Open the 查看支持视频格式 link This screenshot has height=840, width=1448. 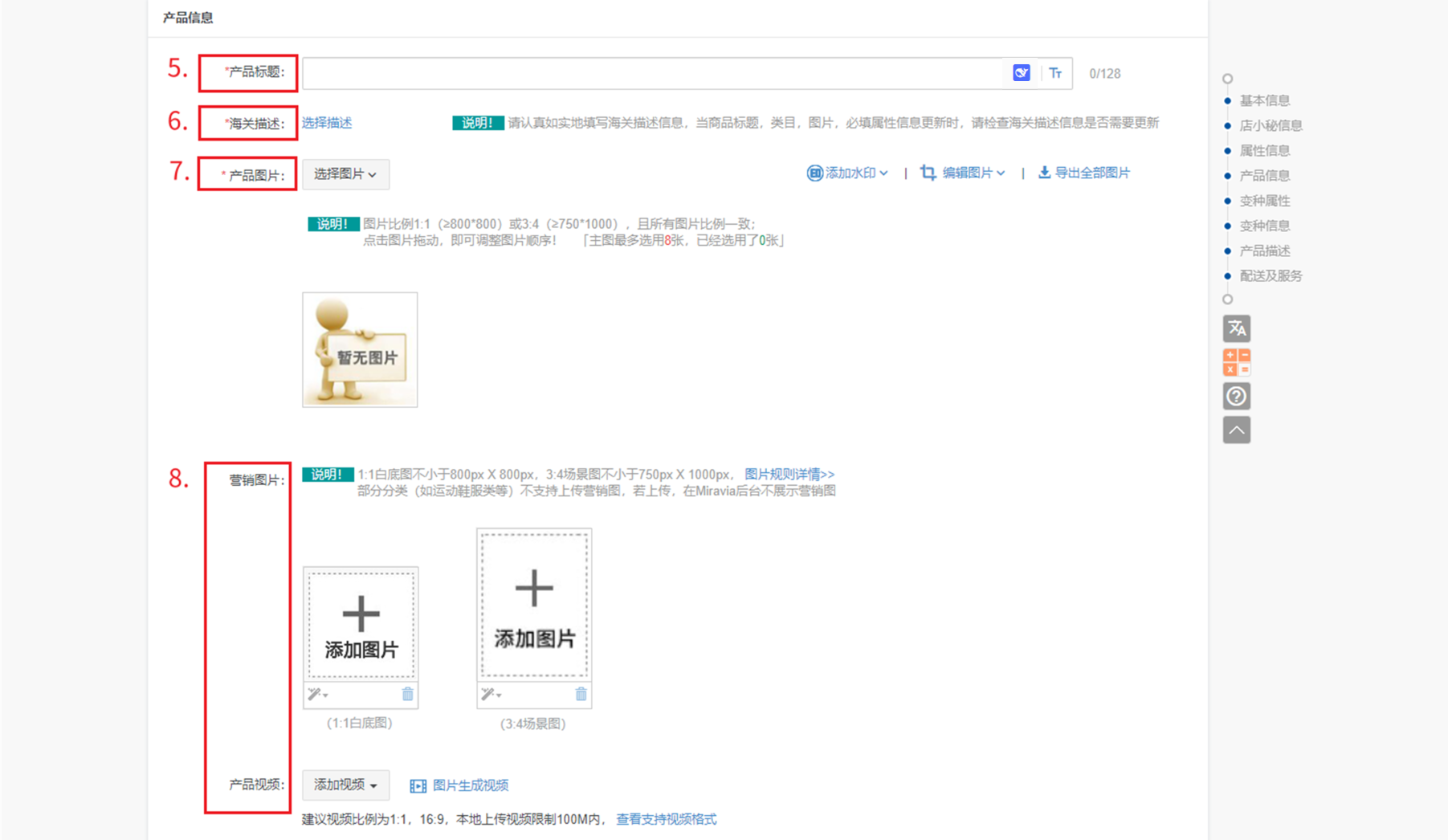(667, 819)
